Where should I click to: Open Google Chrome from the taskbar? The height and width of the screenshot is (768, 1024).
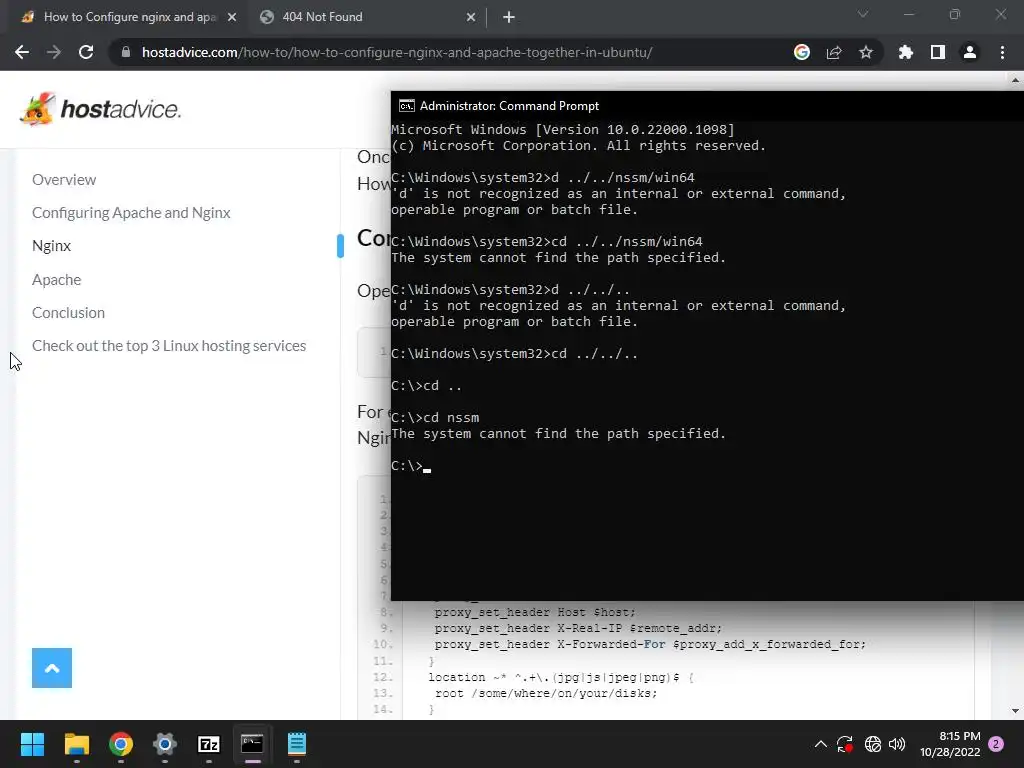[x=121, y=743]
